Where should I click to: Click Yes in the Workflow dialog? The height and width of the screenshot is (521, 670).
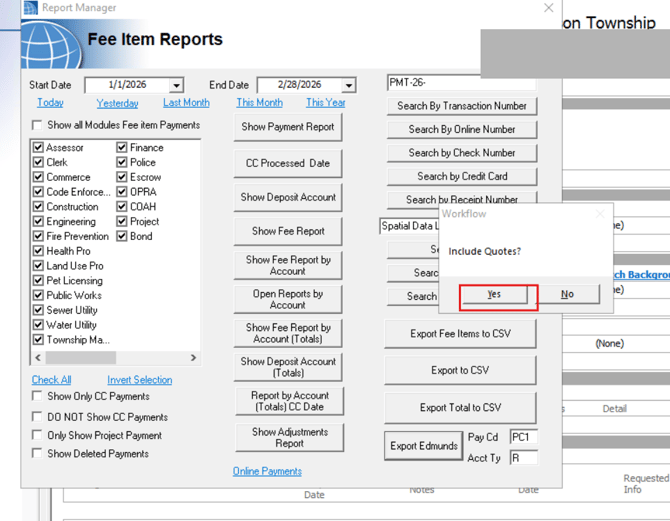(494, 294)
